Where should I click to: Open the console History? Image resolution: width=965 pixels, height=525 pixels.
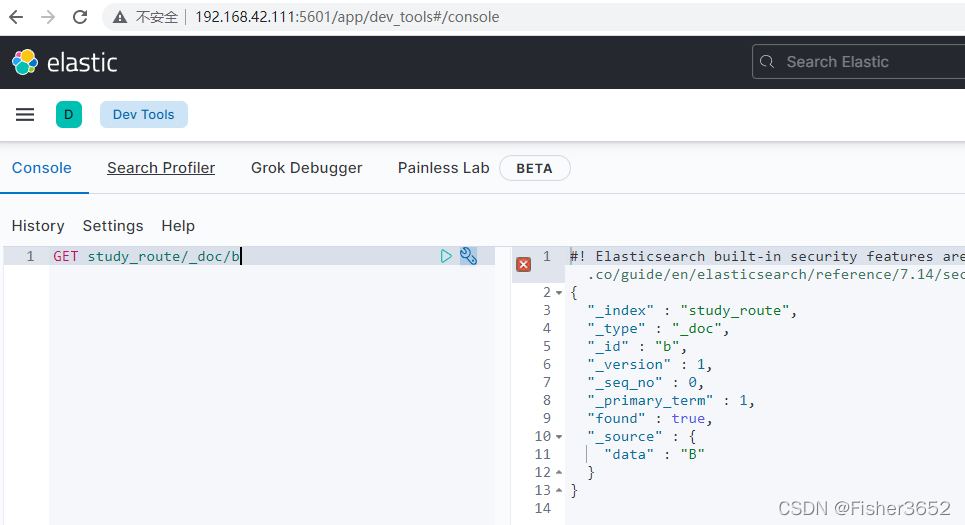[38, 226]
